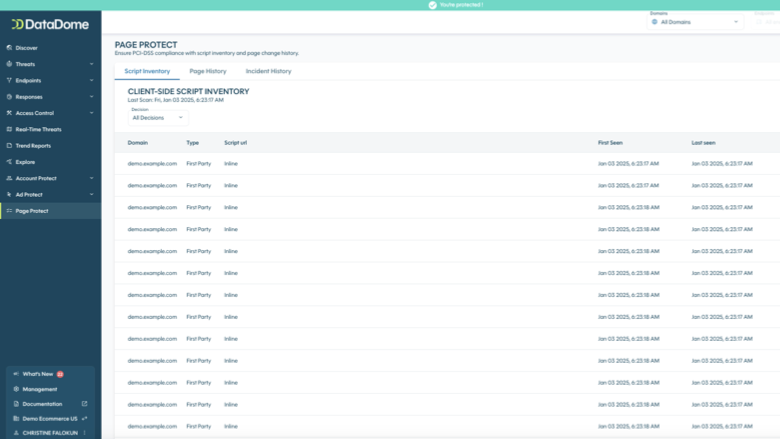Click the Type column header
Screen dimensions: 780x439
pyautogui.click(x=193, y=143)
